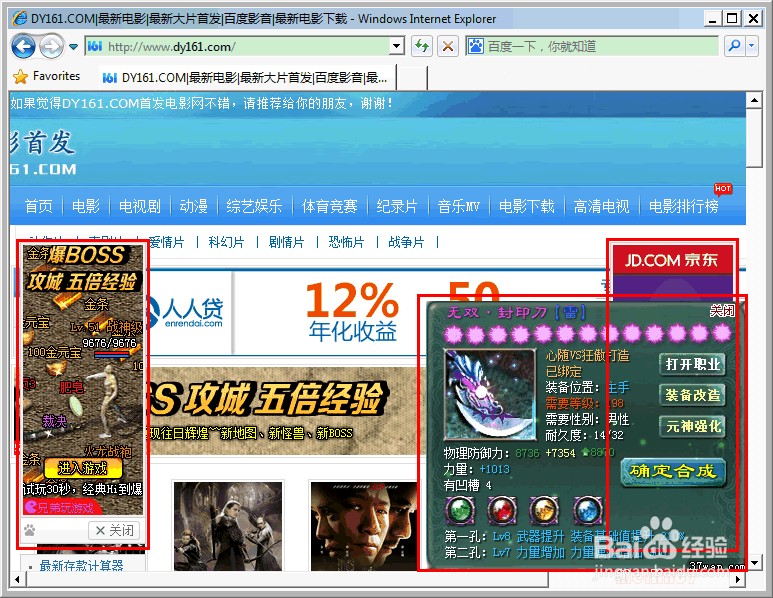
Task: Select the 科幻片 genre link
Action: tap(226, 242)
